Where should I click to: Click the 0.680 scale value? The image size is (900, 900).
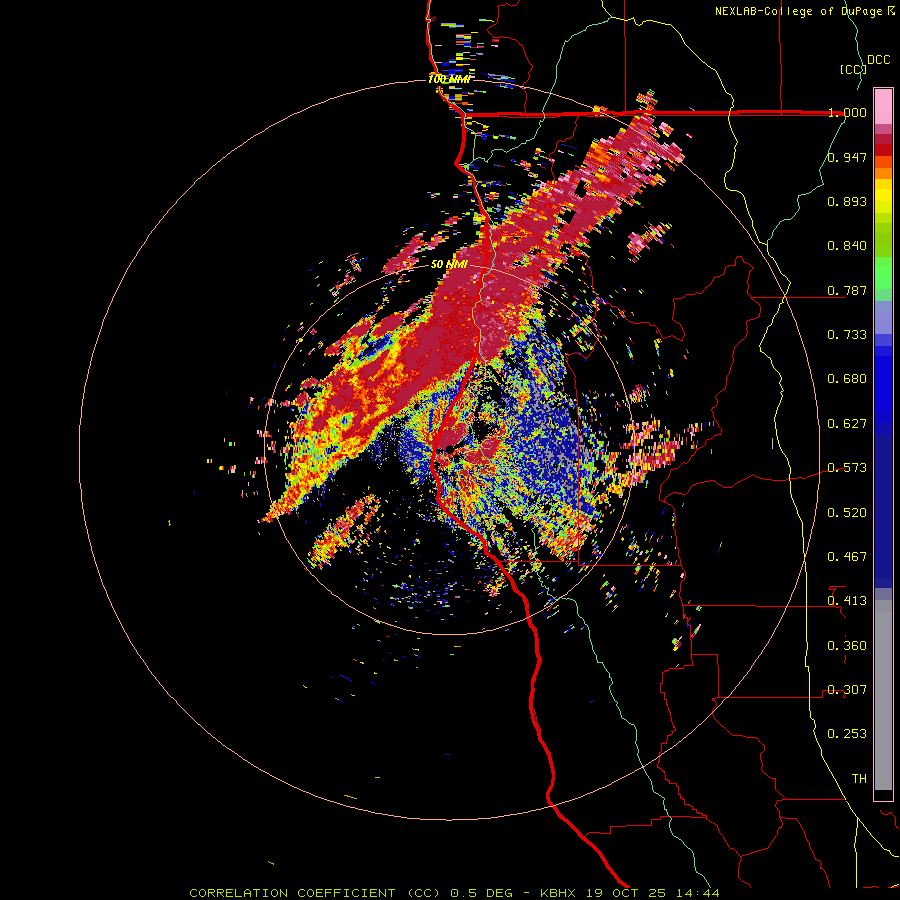847,379
